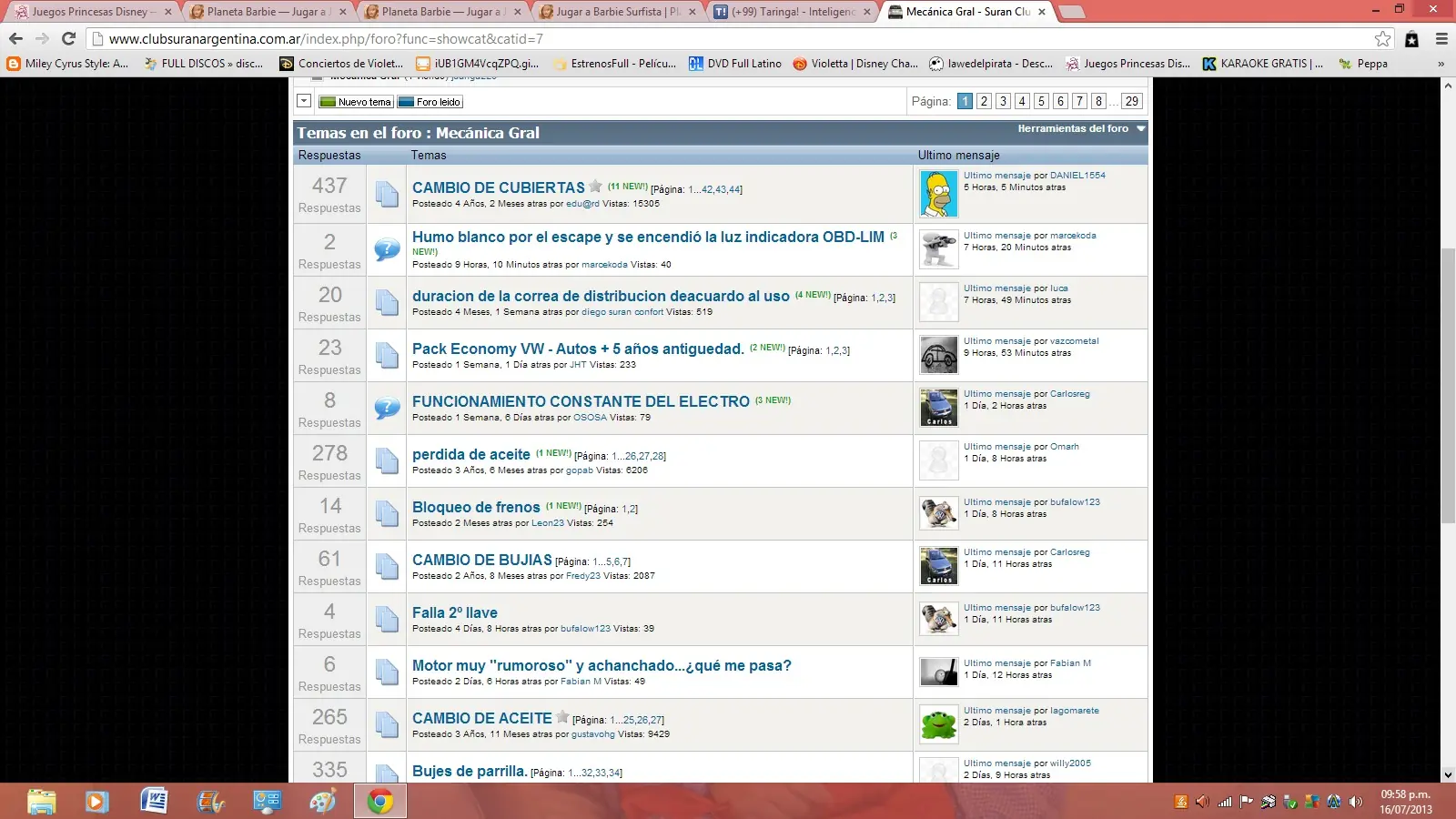Open the DVD Full Latino bookmark

tap(735, 64)
